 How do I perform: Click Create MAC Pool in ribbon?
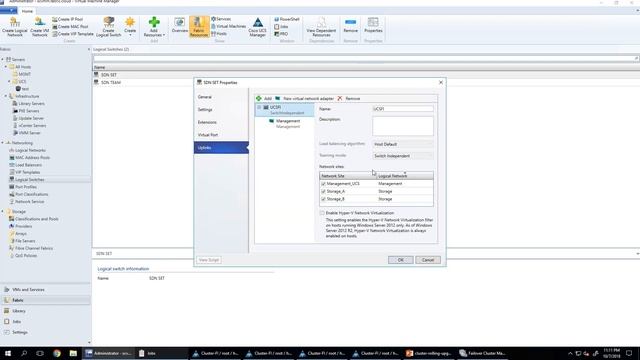tap(70, 27)
